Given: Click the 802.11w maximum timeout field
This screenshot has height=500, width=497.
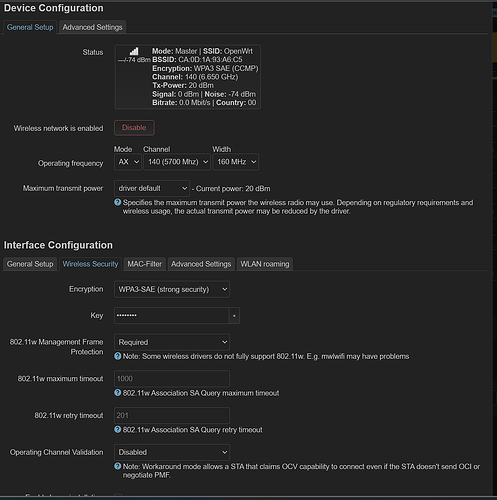Looking at the screenshot, I should (172, 379).
